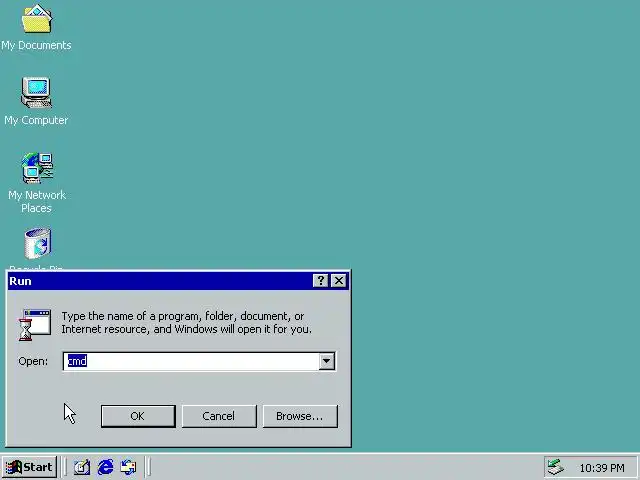The image size is (640, 480).
Task: Open the Start menu
Action: point(29,467)
